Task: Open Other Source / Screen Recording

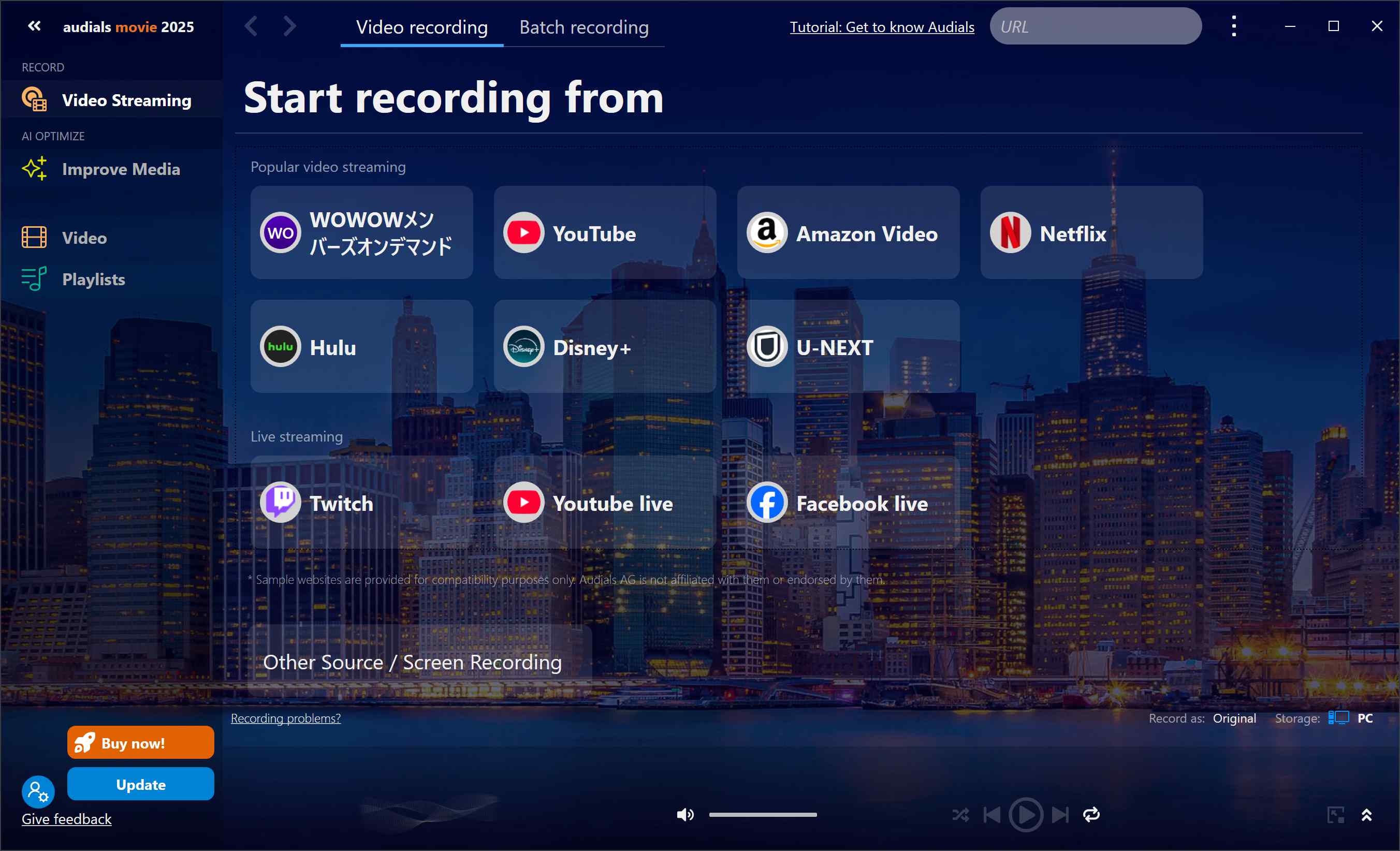Action: coord(419,661)
